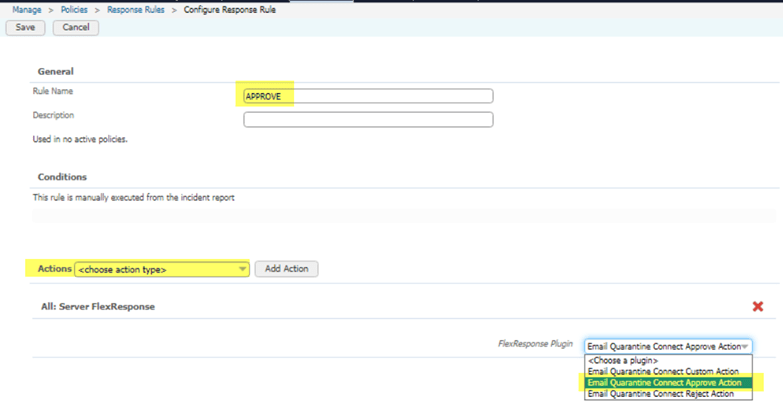
Task: Click the All: Server FlexResponse header
Action: click(94, 305)
